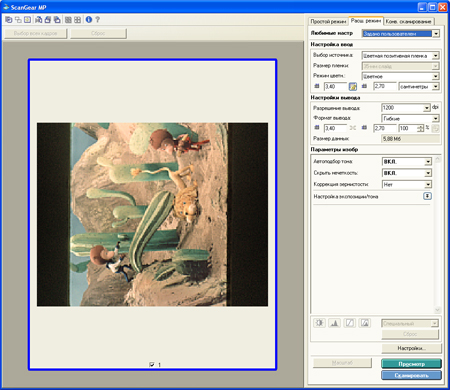Click the Параметры изобр heading
The image size is (450, 390).
pos(334,149)
